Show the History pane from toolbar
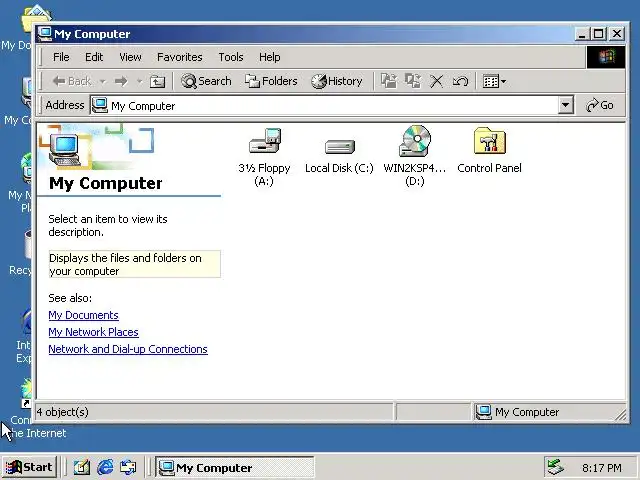 337,81
